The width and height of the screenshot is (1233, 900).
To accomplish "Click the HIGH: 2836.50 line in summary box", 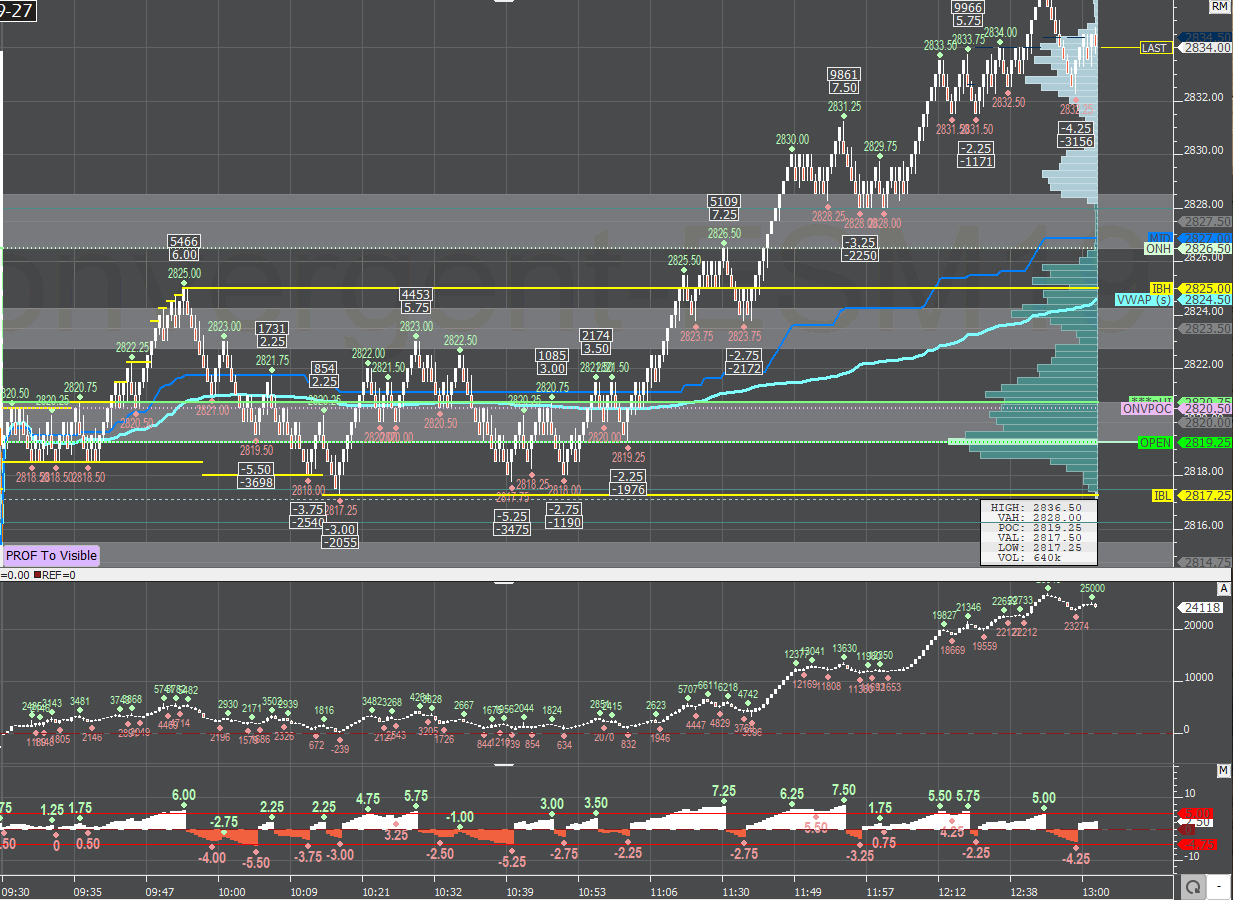I will [x=1038, y=507].
